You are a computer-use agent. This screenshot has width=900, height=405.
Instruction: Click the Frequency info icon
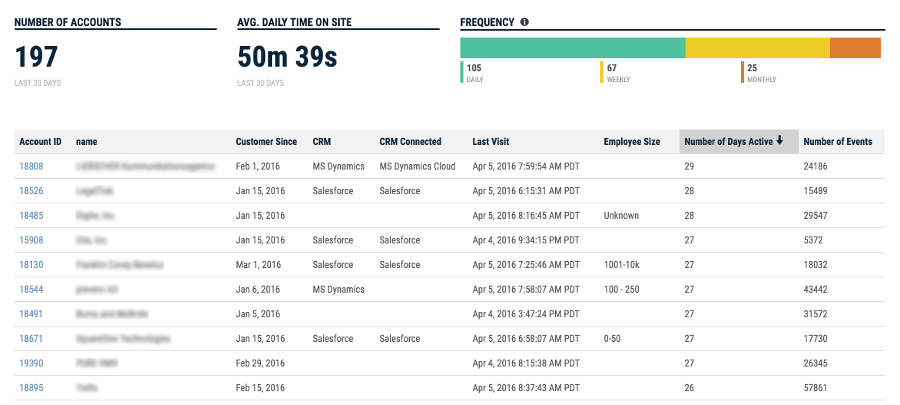click(524, 22)
